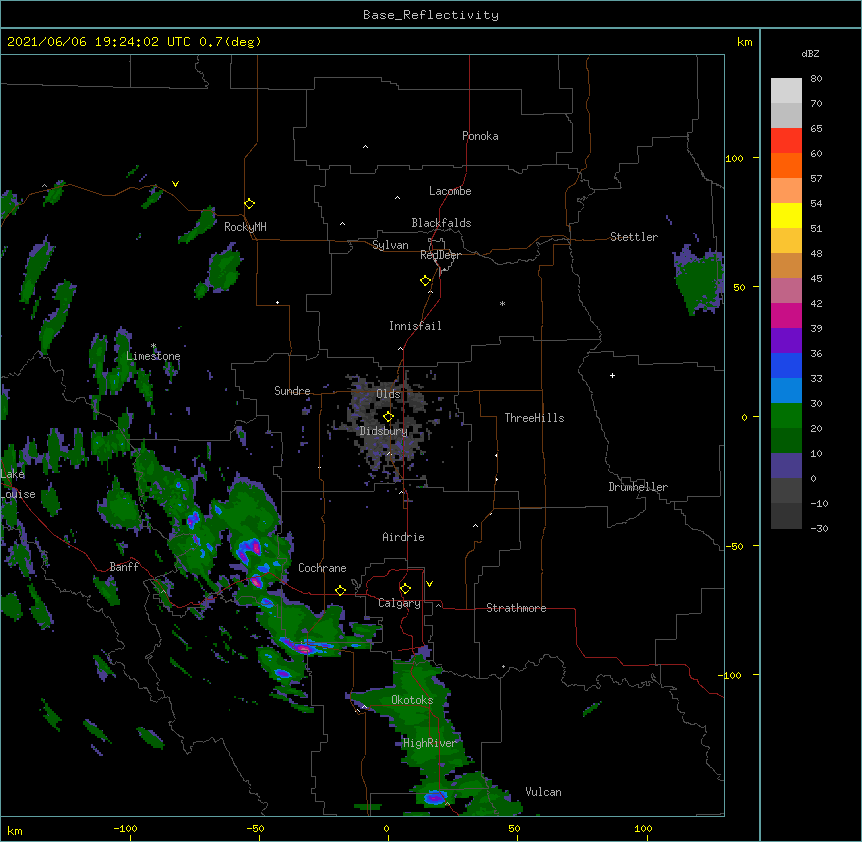Screen dimensions: 862x842
Task: Click the Okotoks town label
Action: pos(412,700)
